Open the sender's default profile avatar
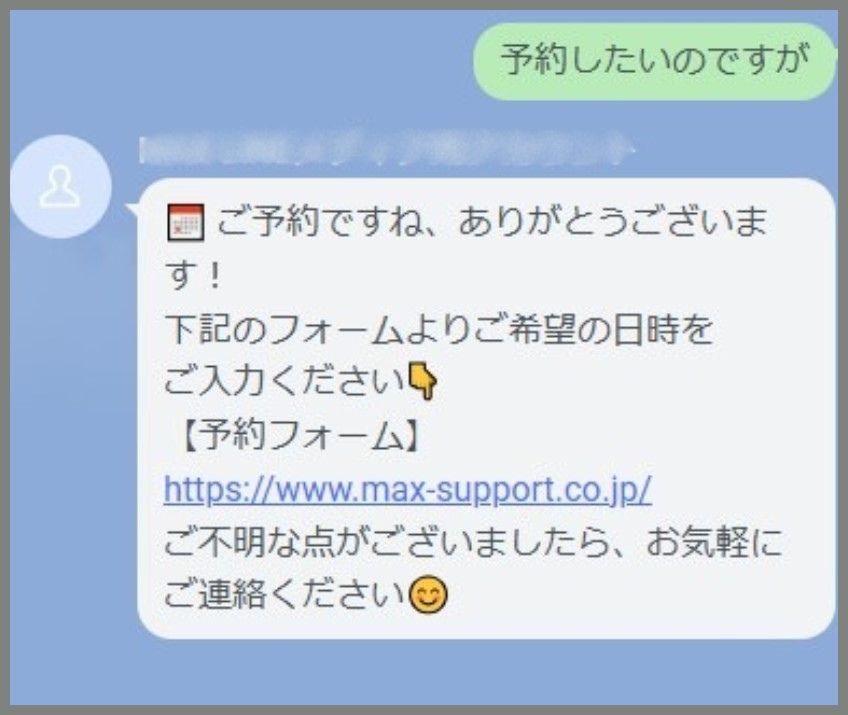The image size is (848, 715). point(61,187)
